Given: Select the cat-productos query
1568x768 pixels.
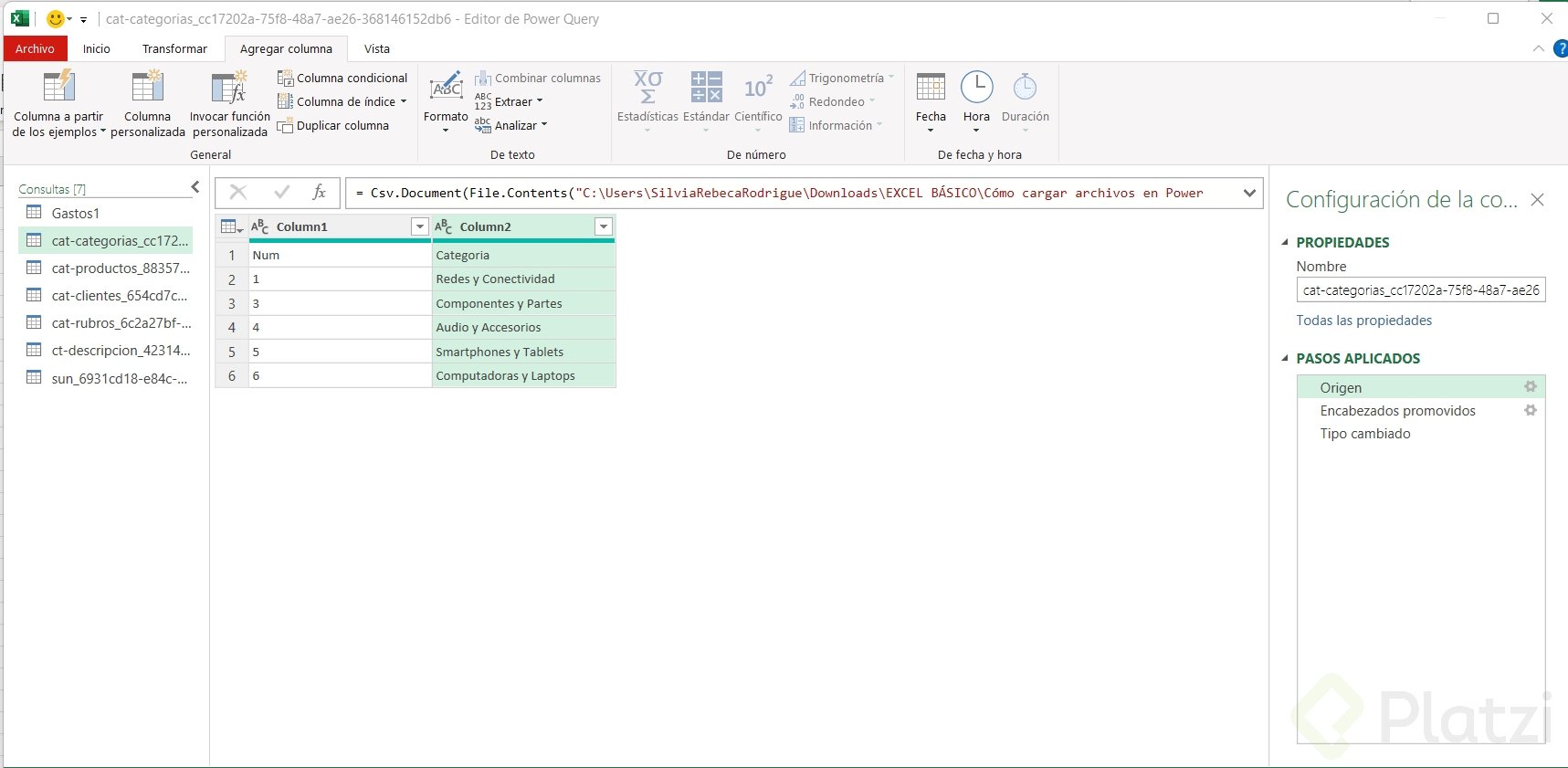Looking at the screenshot, I should [x=106, y=268].
